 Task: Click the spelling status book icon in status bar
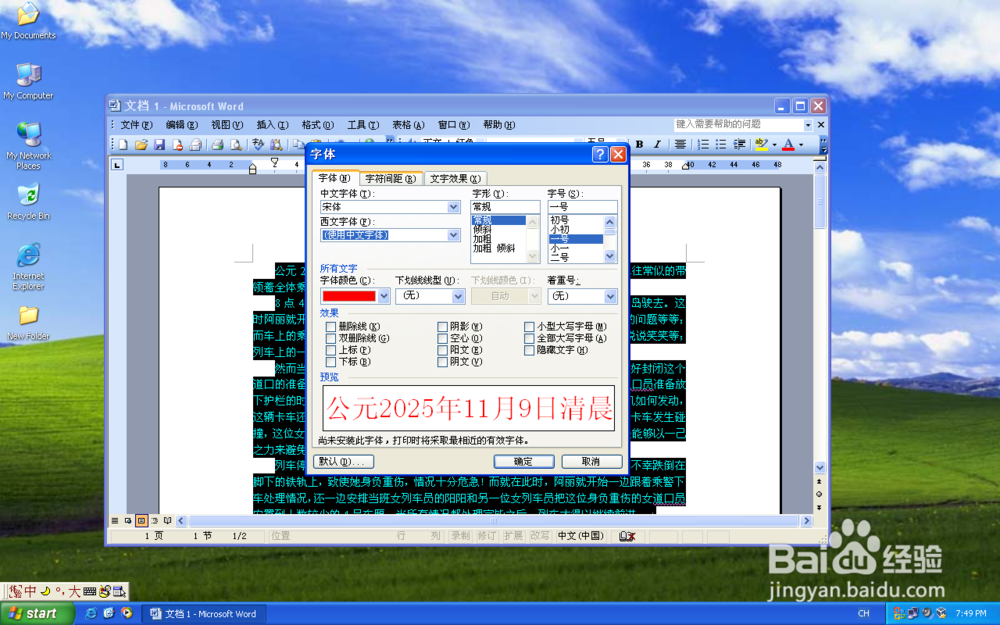click(627, 536)
